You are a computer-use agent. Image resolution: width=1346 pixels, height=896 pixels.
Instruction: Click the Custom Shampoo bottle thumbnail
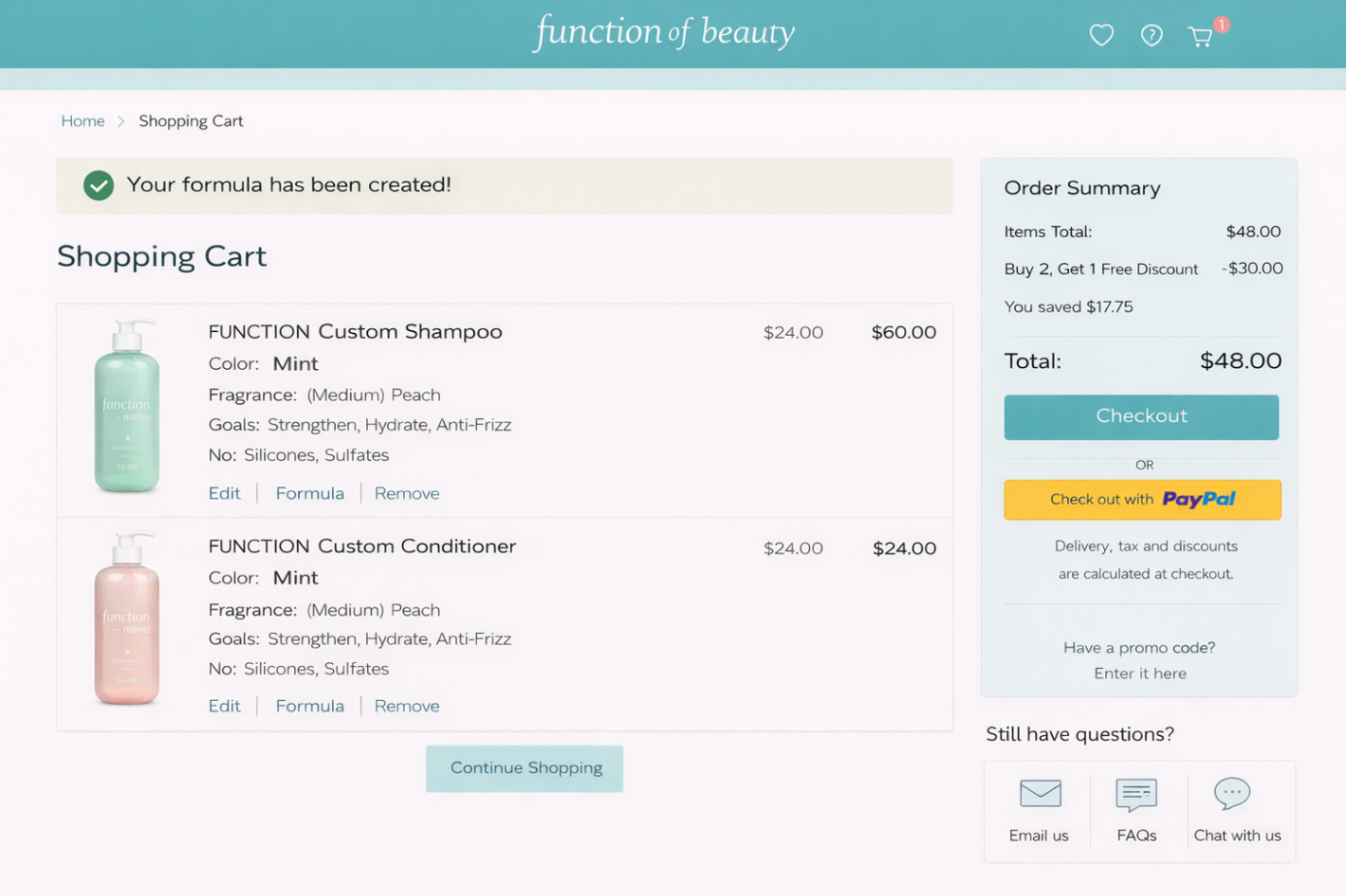click(127, 406)
